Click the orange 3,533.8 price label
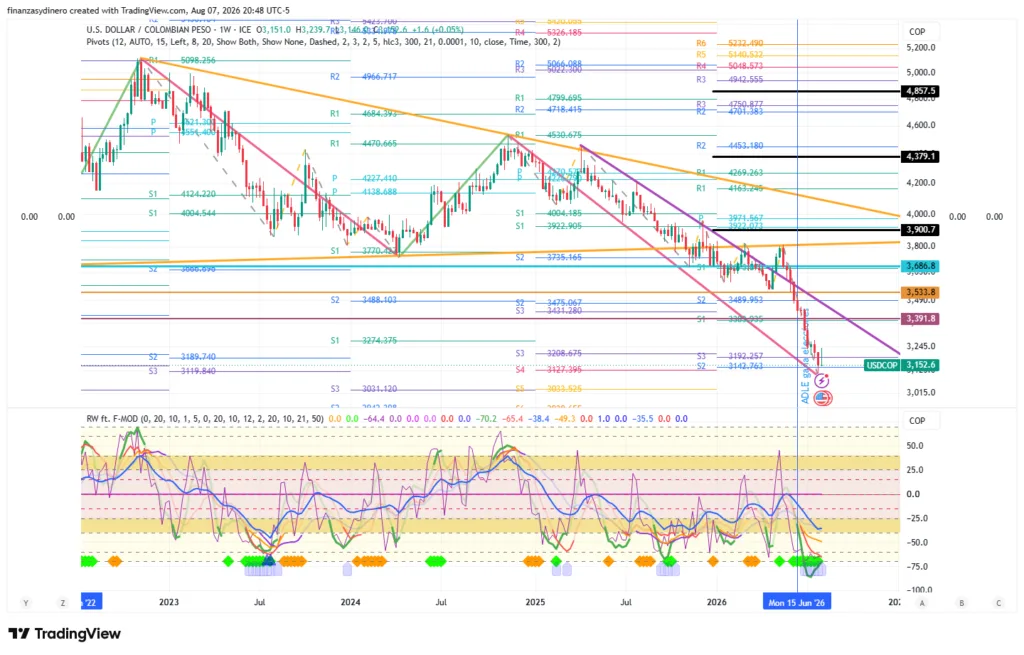 920,292
